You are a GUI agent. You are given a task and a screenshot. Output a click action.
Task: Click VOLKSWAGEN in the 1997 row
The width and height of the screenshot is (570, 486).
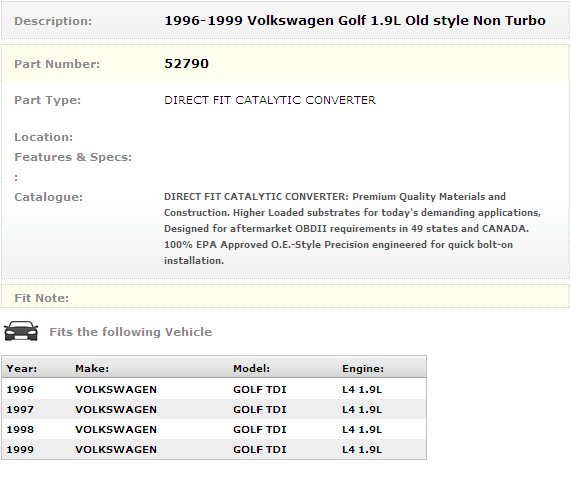(116, 410)
